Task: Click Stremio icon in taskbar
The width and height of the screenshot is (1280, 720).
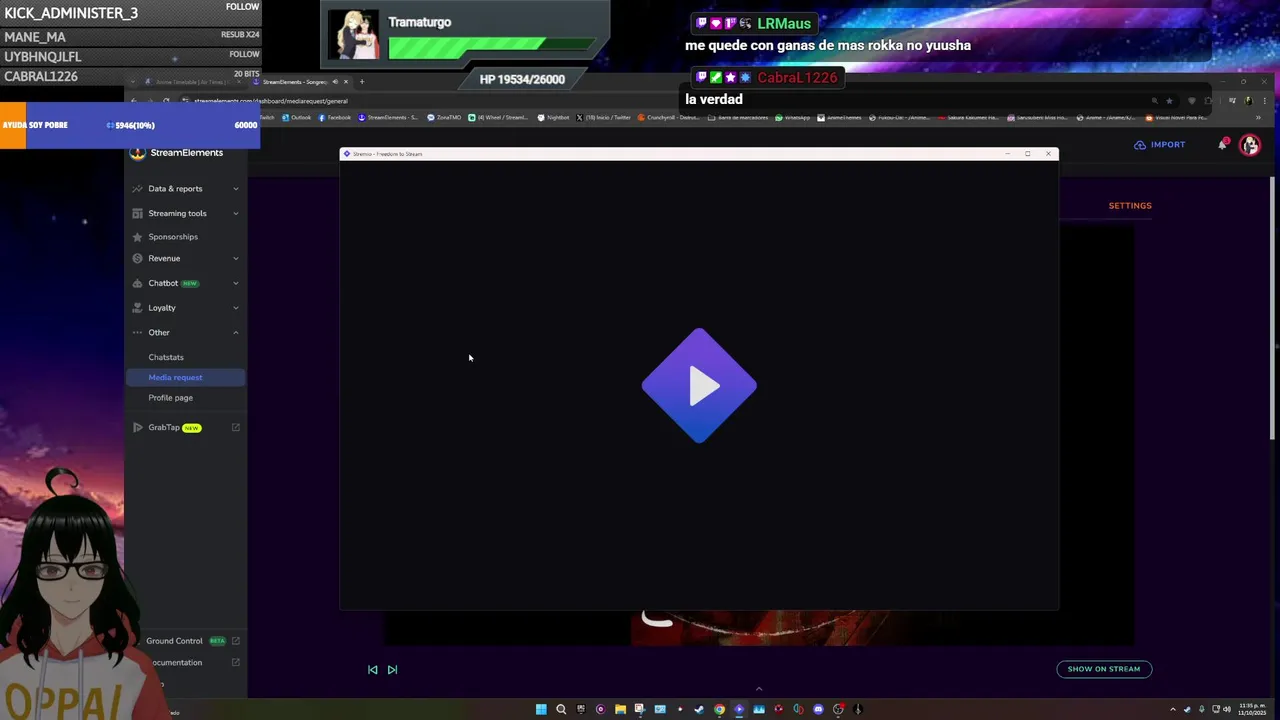Action: (x=739, y=709)
